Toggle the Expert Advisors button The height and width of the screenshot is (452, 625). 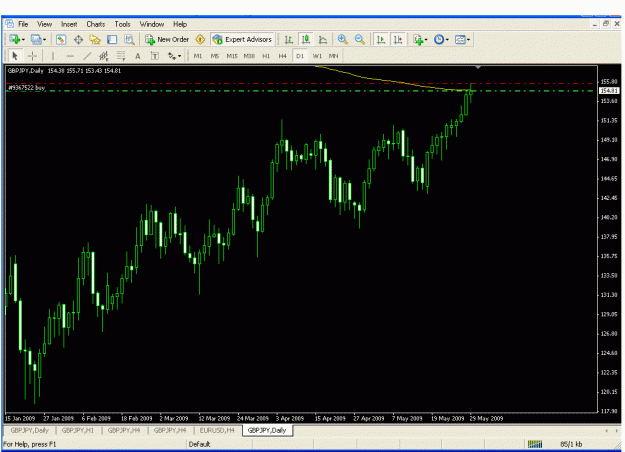tap(243, 39)
